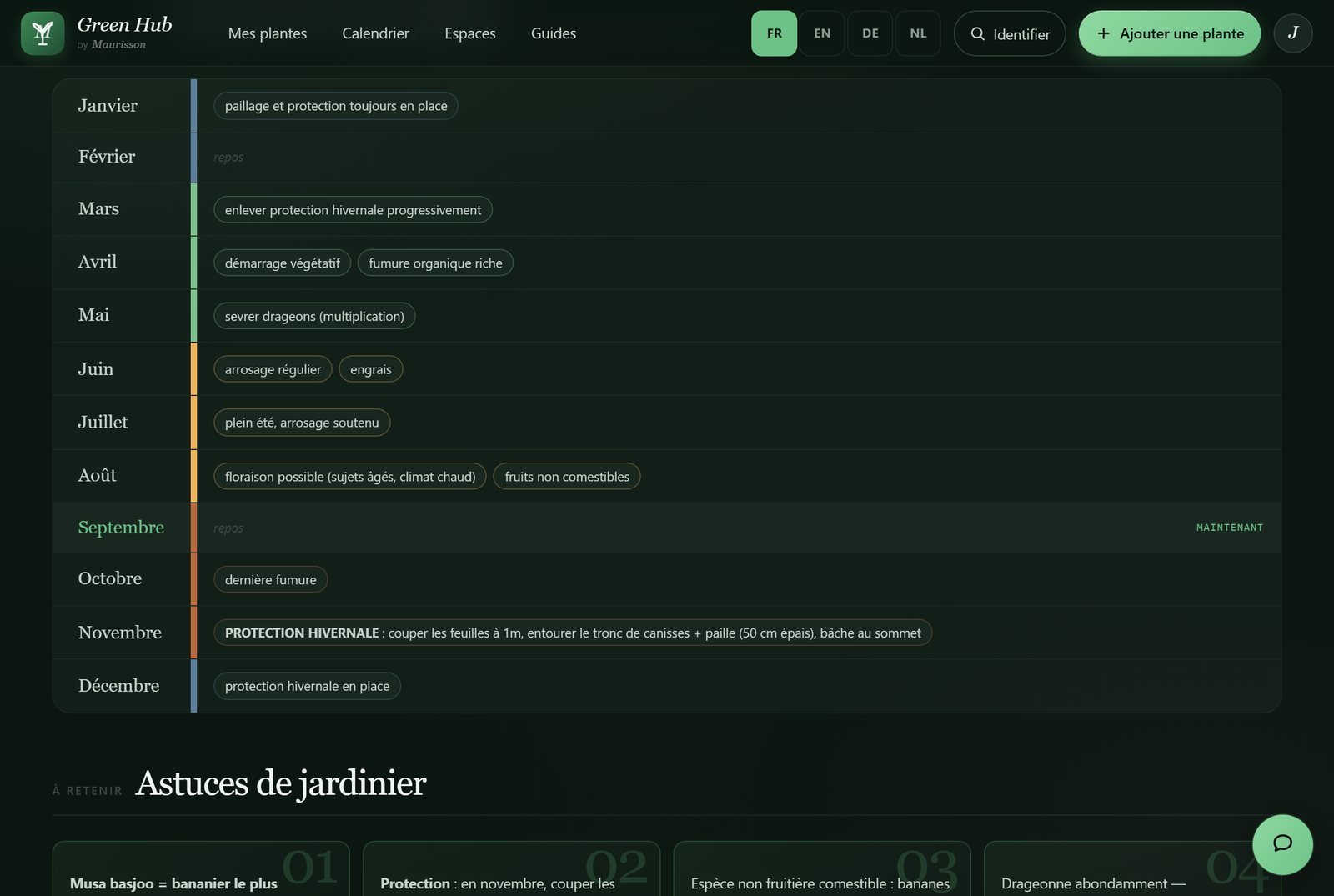This screenshot has width=1334, height=896.
Task: Click the Green Hub plant logo icon
Action: [43, 33]
